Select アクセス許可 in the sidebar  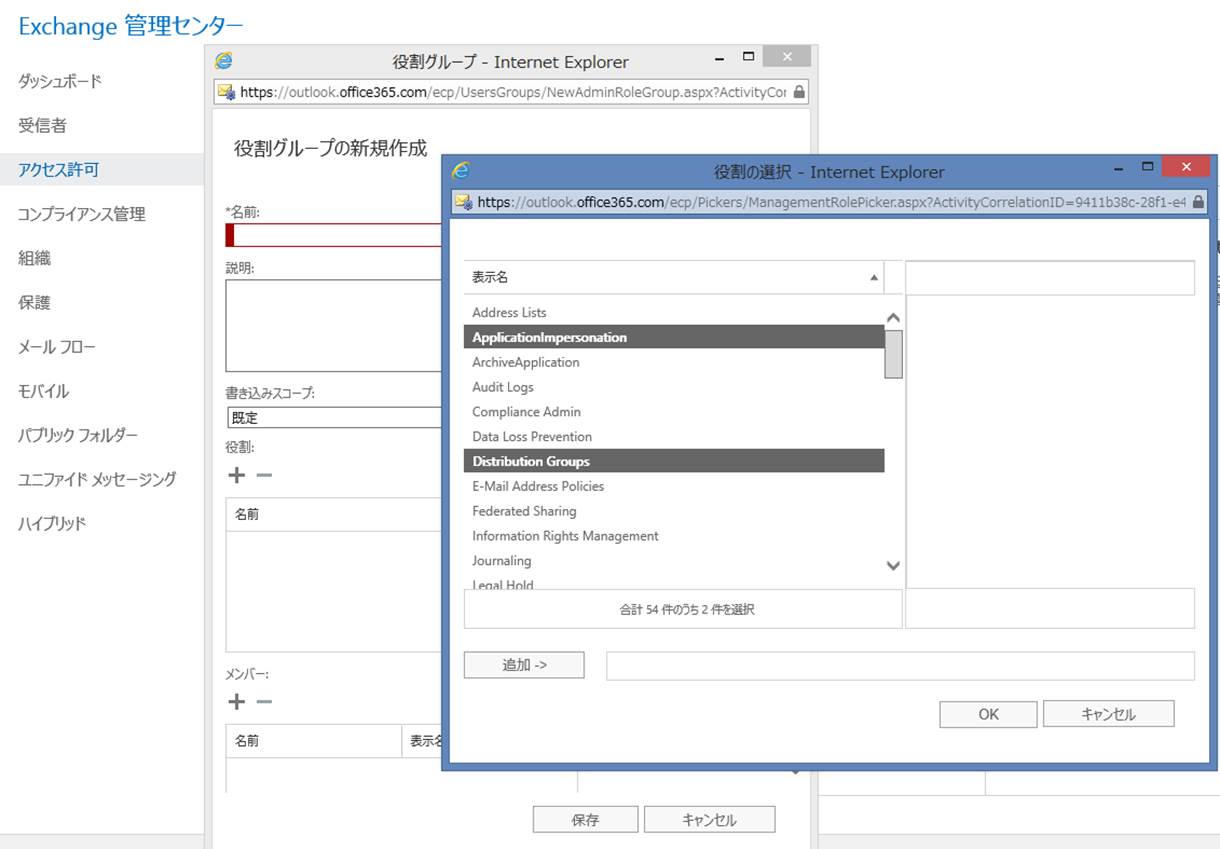pyautogui.click(x=59, y=170)
